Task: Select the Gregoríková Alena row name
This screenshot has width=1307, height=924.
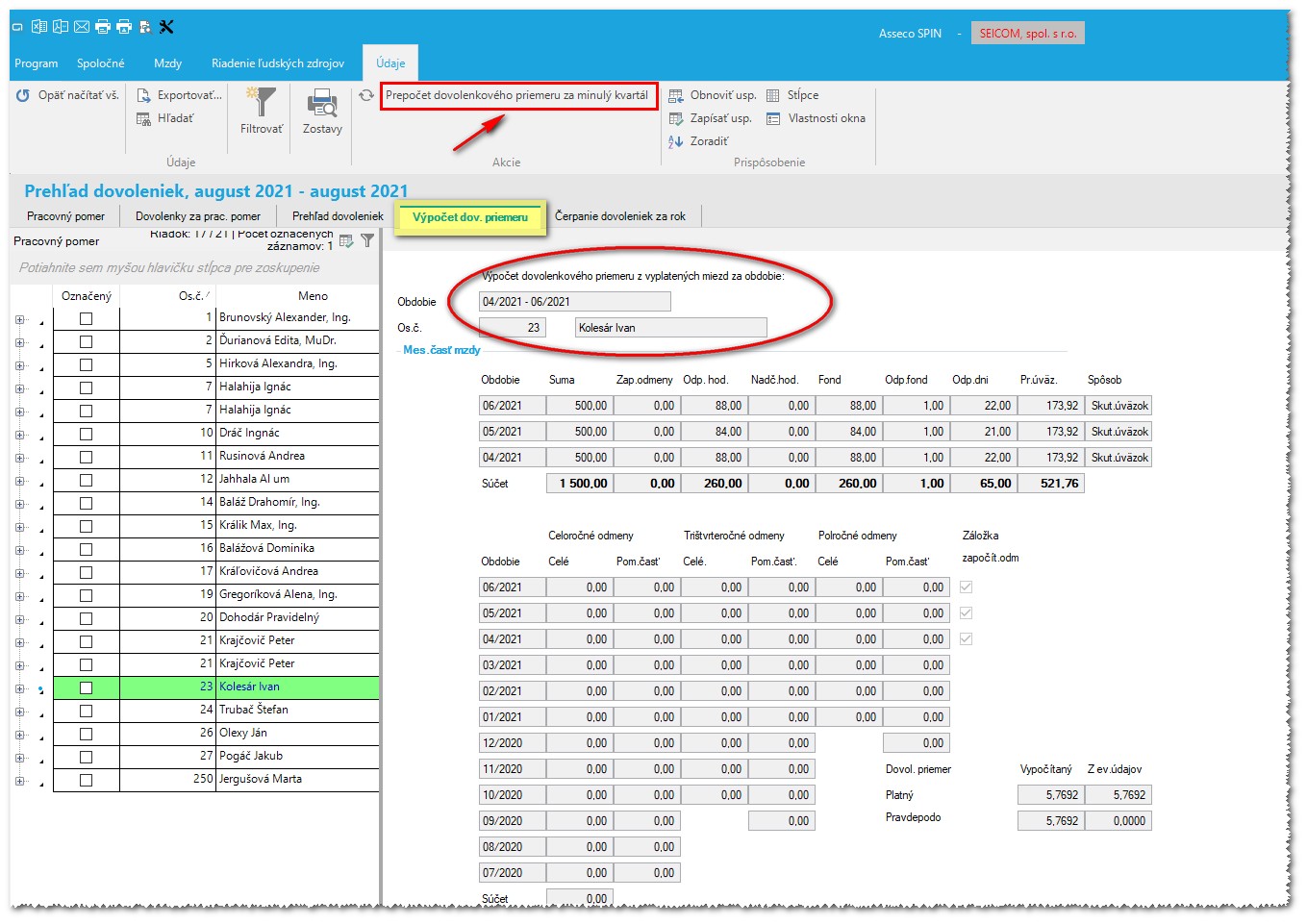Action: [x=278, y=594]
